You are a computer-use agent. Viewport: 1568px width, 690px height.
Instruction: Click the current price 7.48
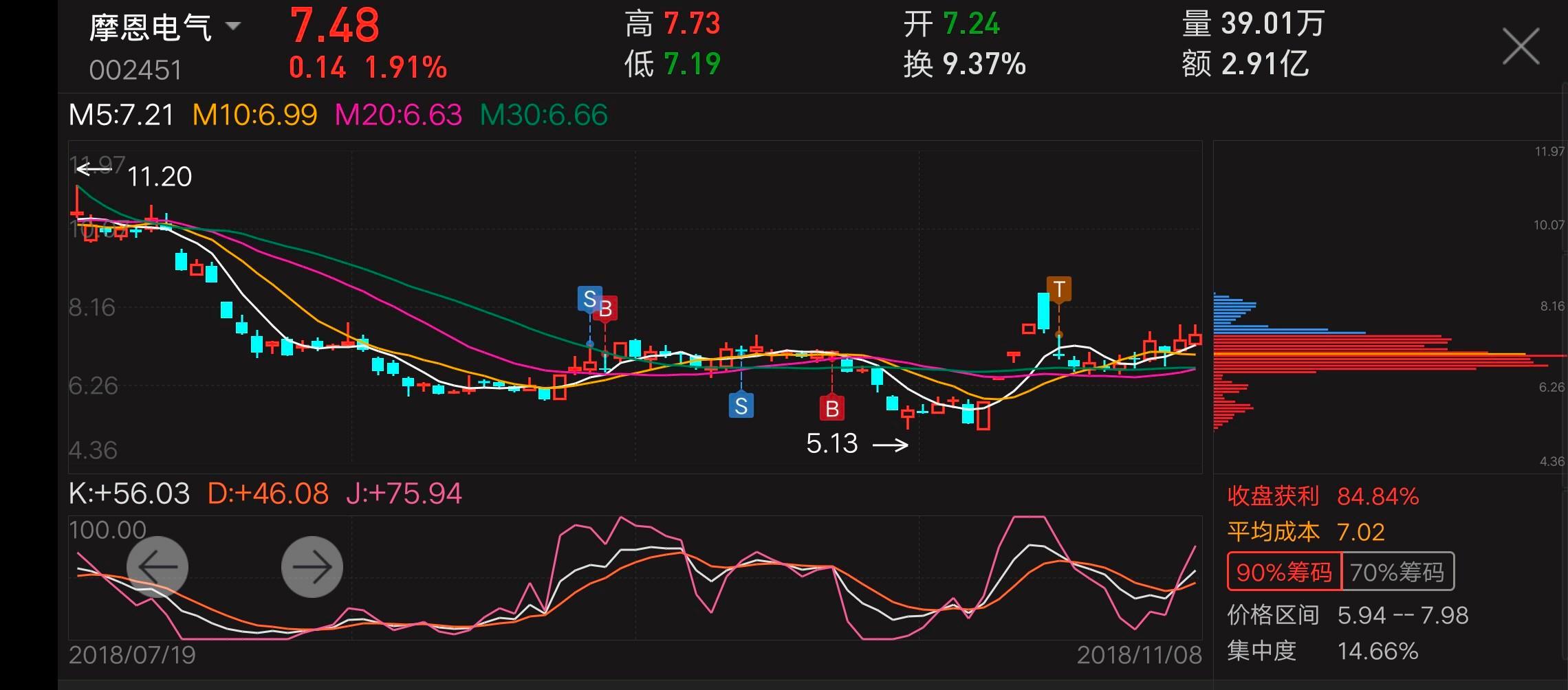click(334, 25)
